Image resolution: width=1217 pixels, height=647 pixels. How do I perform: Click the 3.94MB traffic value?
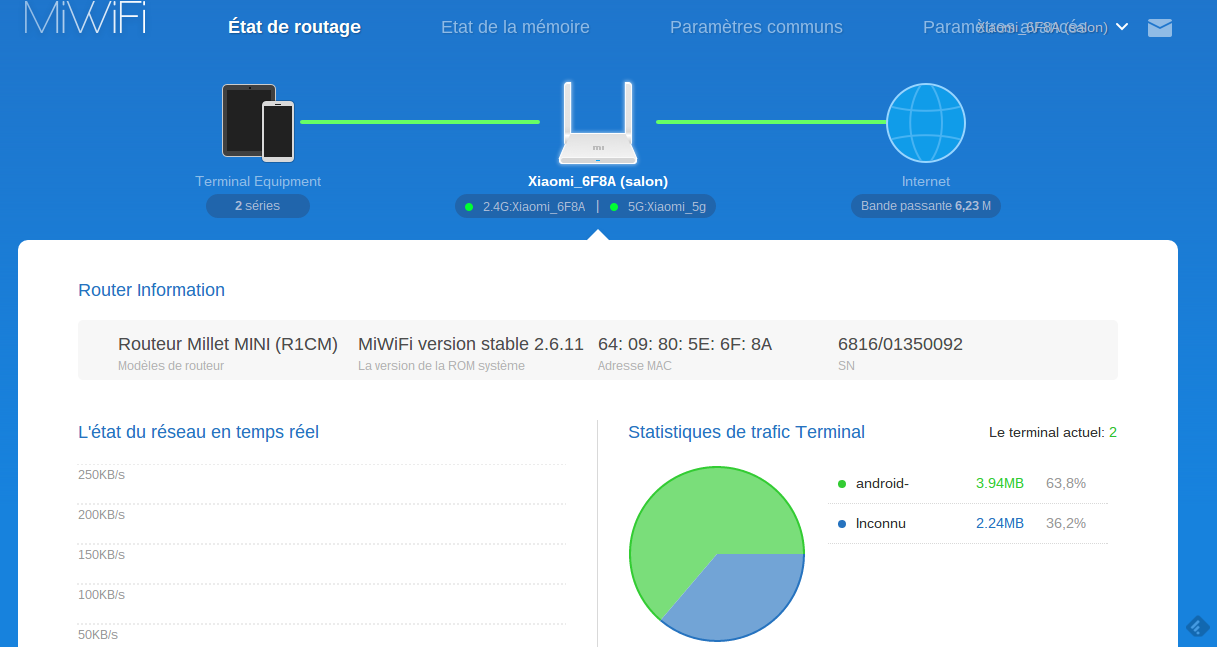[x=1000, y=483]
